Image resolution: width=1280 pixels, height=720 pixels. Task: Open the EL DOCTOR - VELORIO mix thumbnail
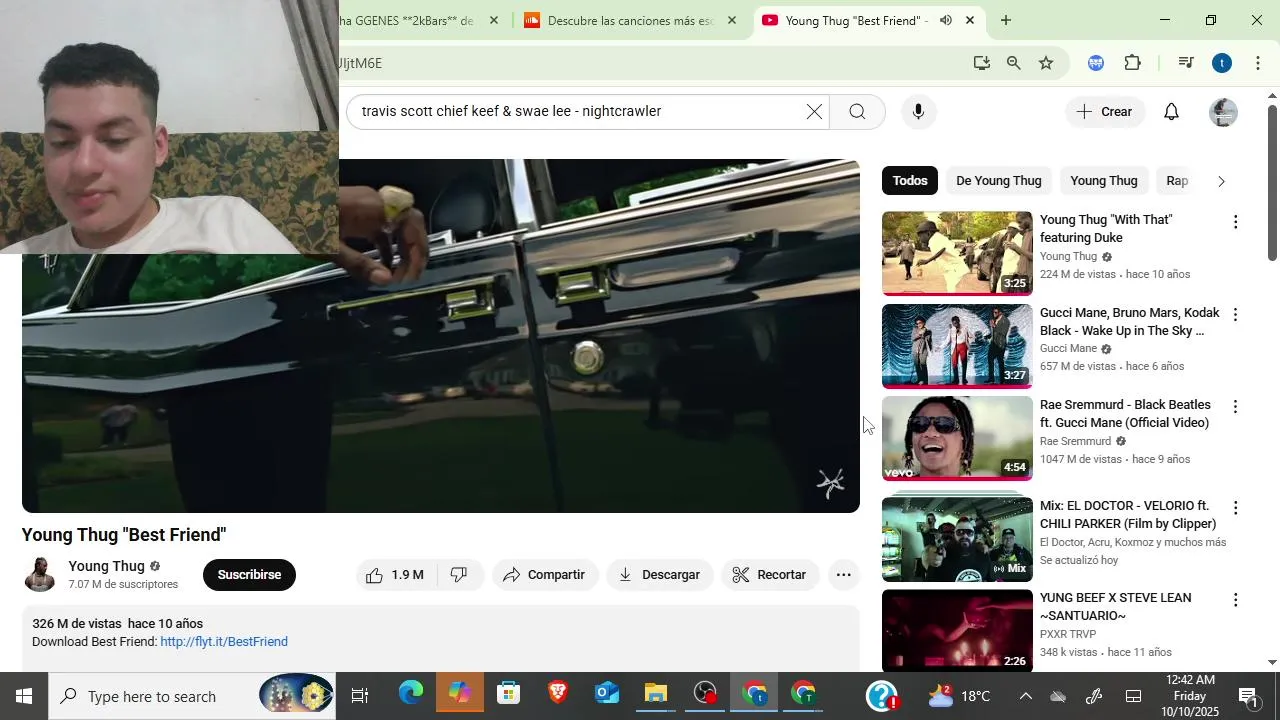[x=957, y=539]
